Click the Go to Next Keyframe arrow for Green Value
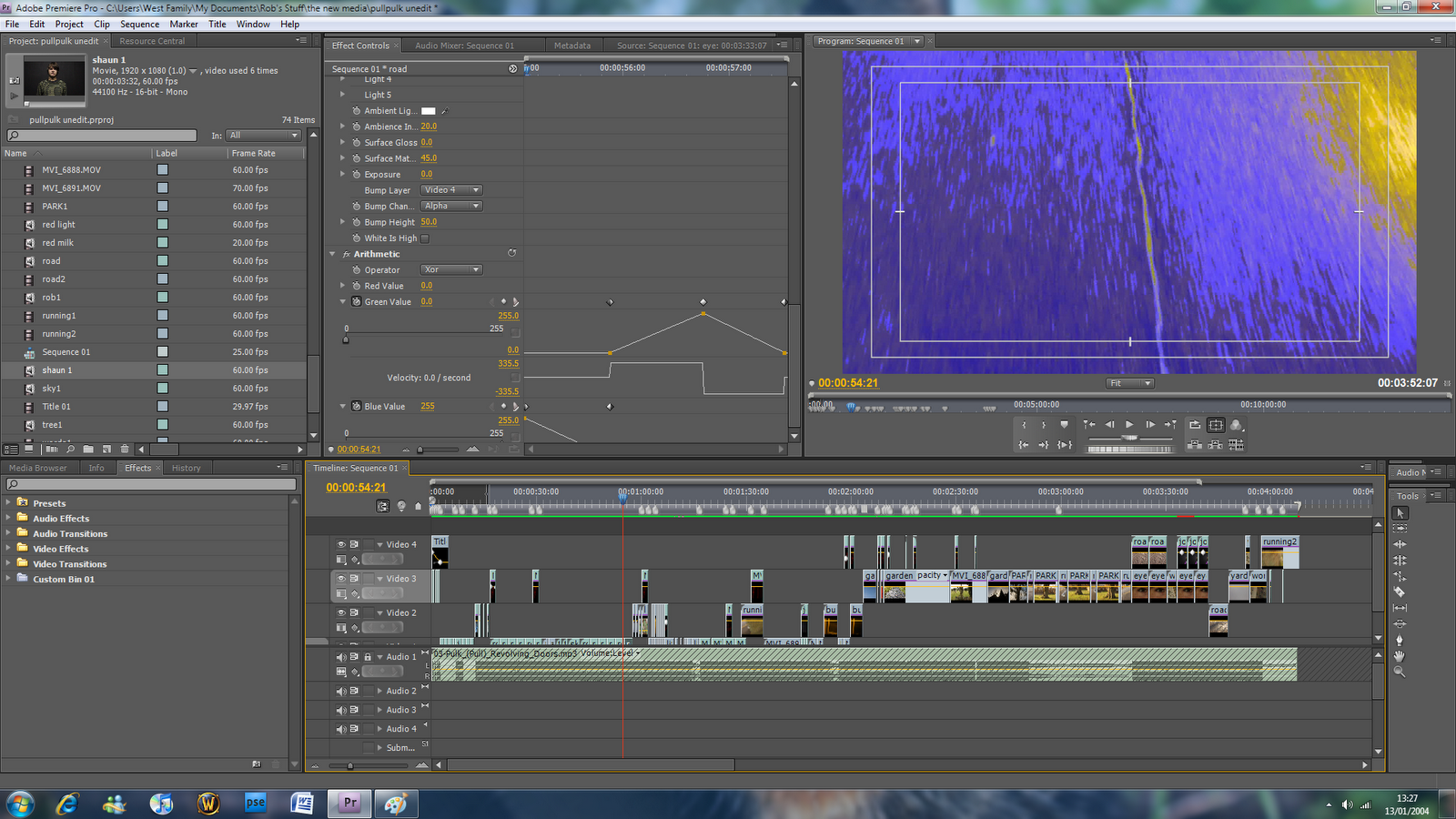1456x819 pixels. tap(515, 301)
